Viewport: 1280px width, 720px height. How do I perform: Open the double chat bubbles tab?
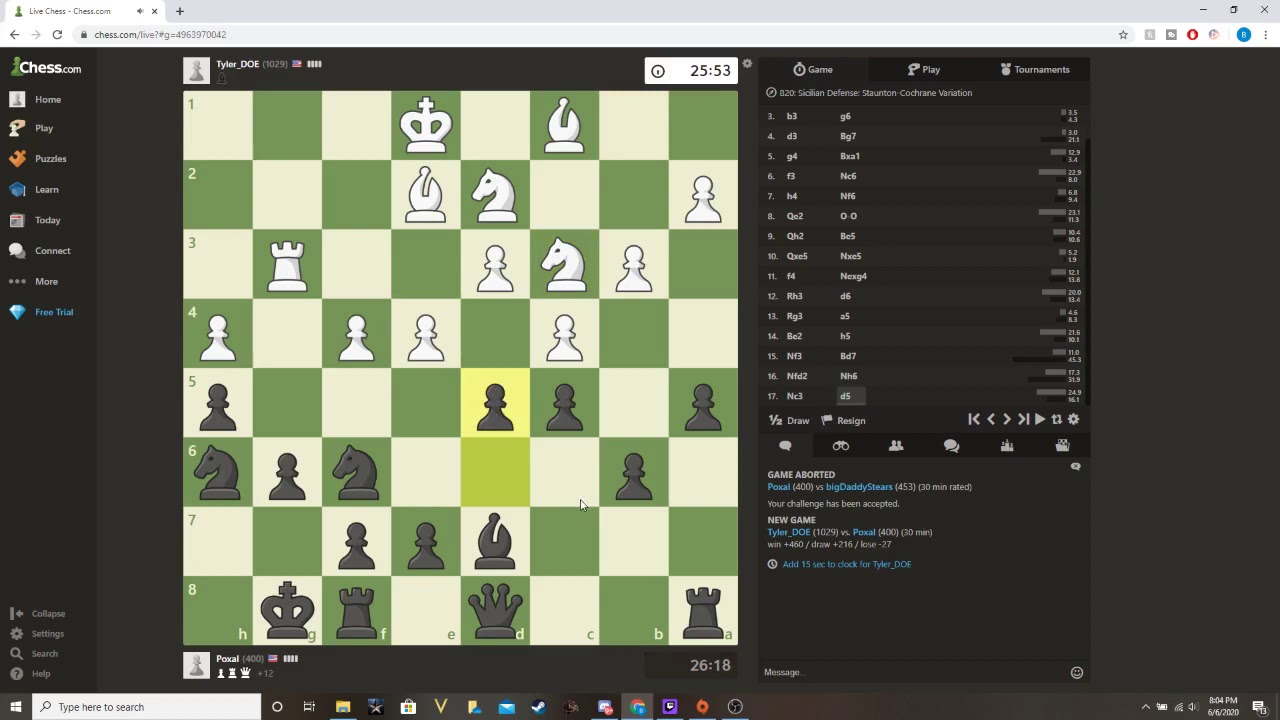click(951, 446)
